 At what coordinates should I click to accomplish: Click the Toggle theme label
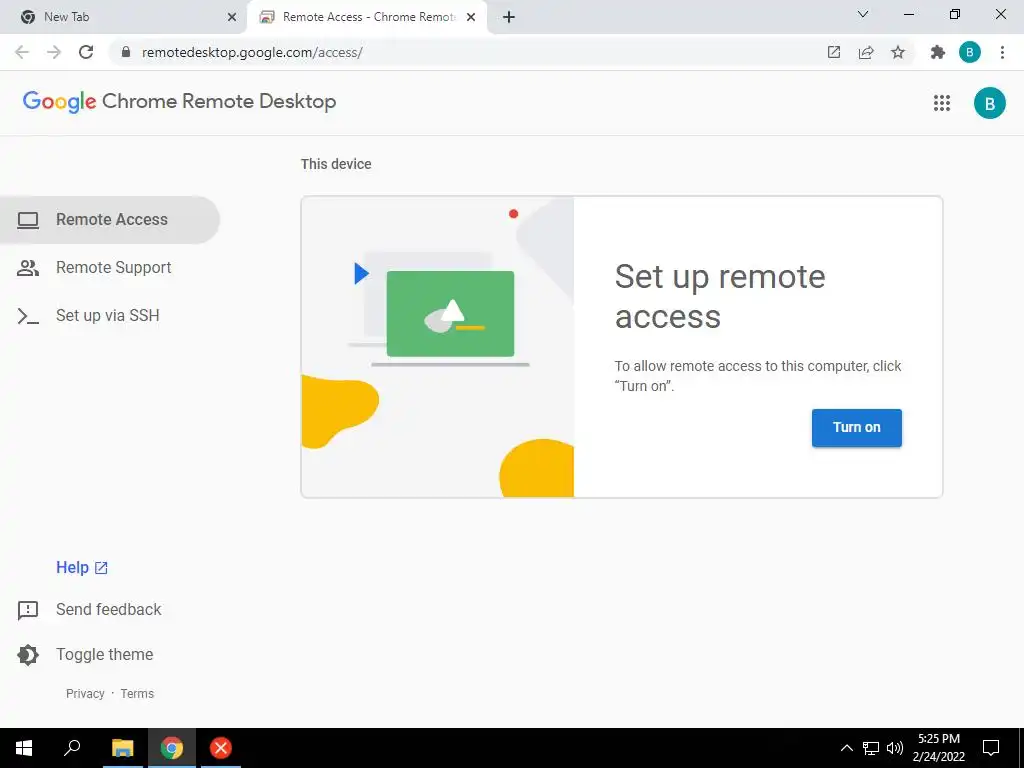104,654
